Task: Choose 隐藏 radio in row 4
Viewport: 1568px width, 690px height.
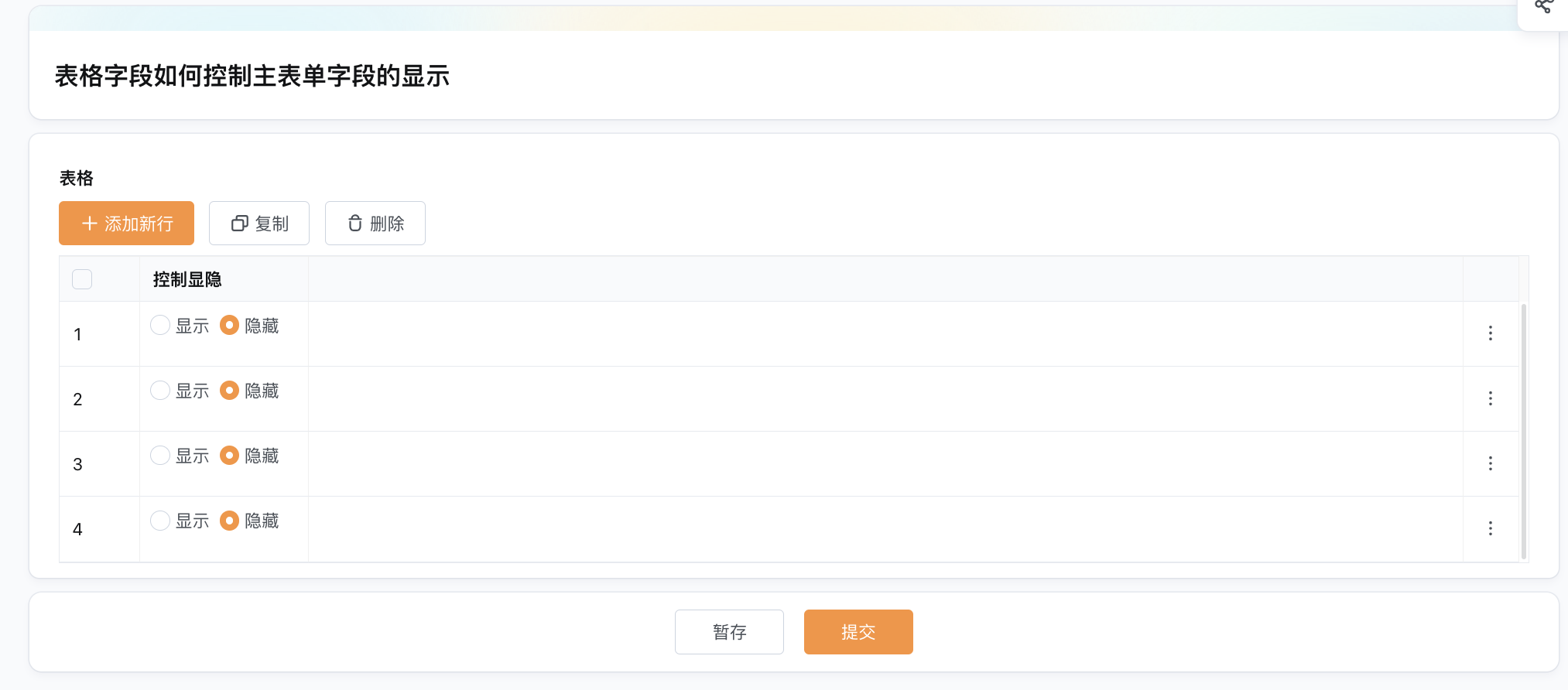Action: [229, 520]
